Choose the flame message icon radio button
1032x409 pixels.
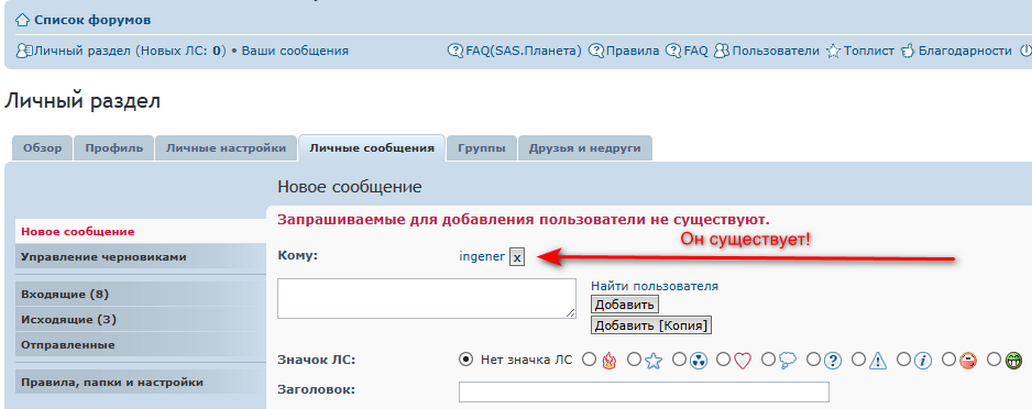point(589,359)
